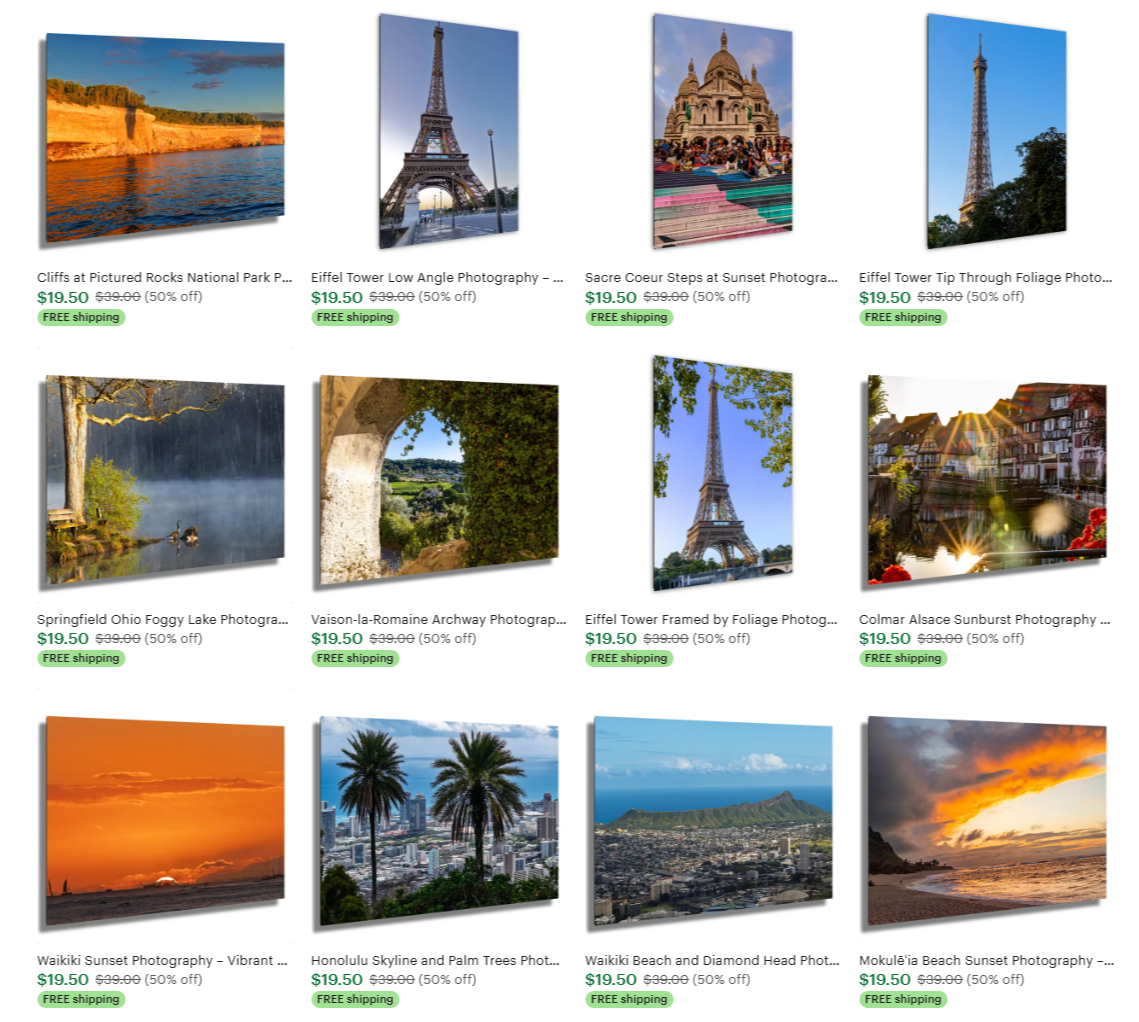Open the Honolulu Skyline and Palm Trees thumbnail
The image size is (1139, 1022).
point(439,821)
